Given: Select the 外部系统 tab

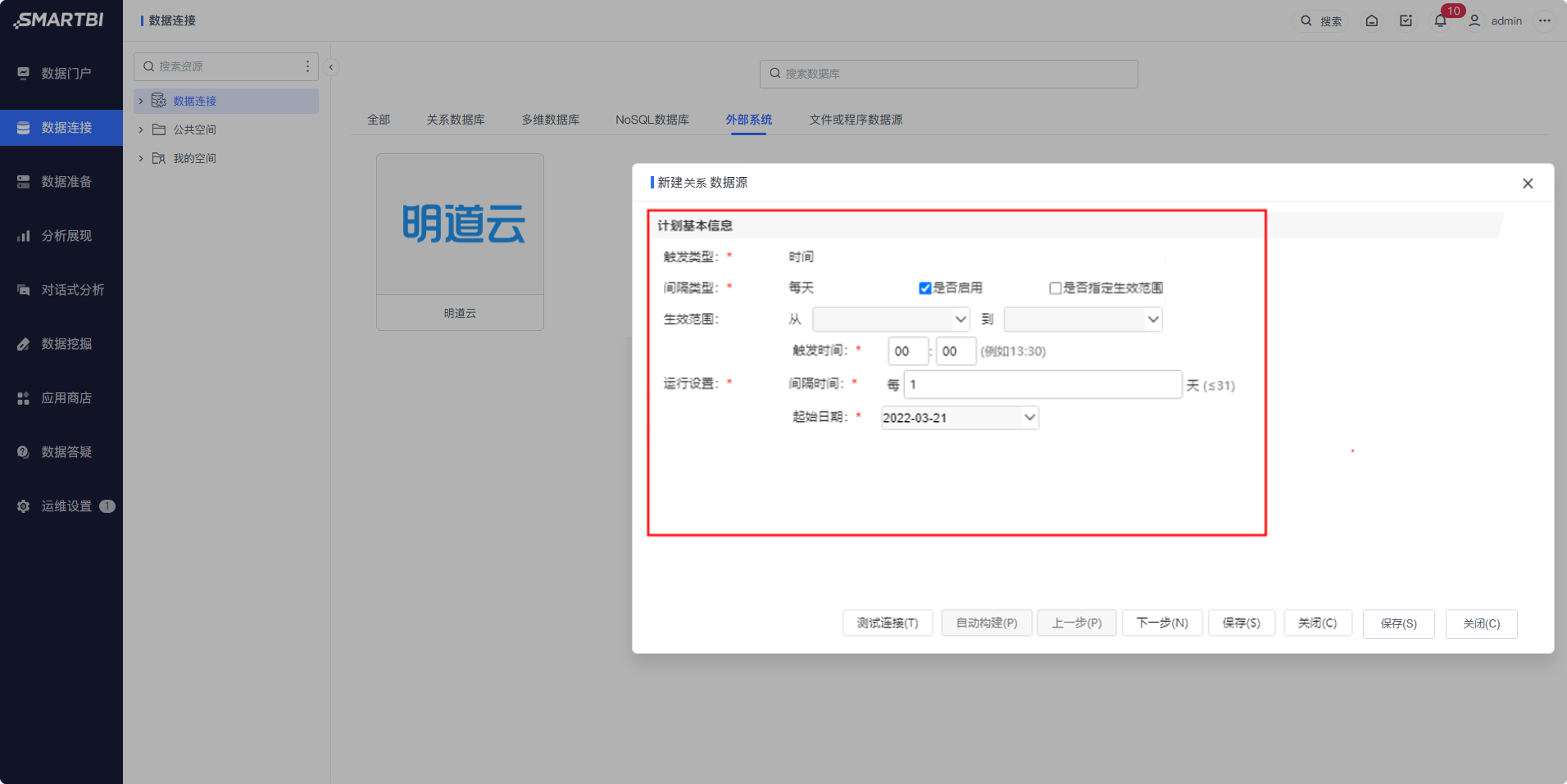Looking at the screenshot, I should click(x=749, y=120).
